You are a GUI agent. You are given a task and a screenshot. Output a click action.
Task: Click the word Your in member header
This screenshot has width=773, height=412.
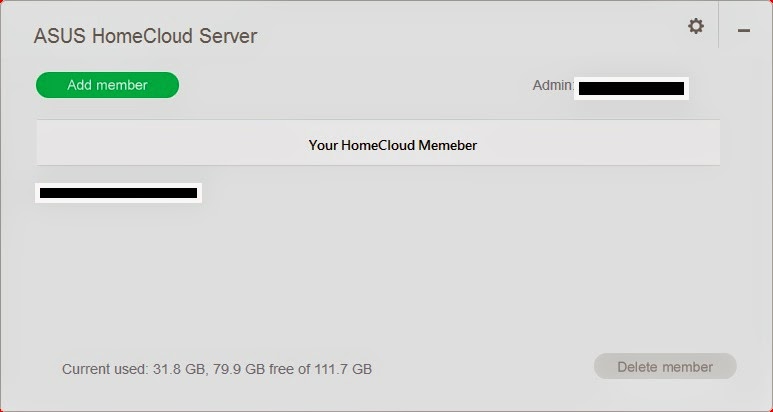click(x=323, y=145)
